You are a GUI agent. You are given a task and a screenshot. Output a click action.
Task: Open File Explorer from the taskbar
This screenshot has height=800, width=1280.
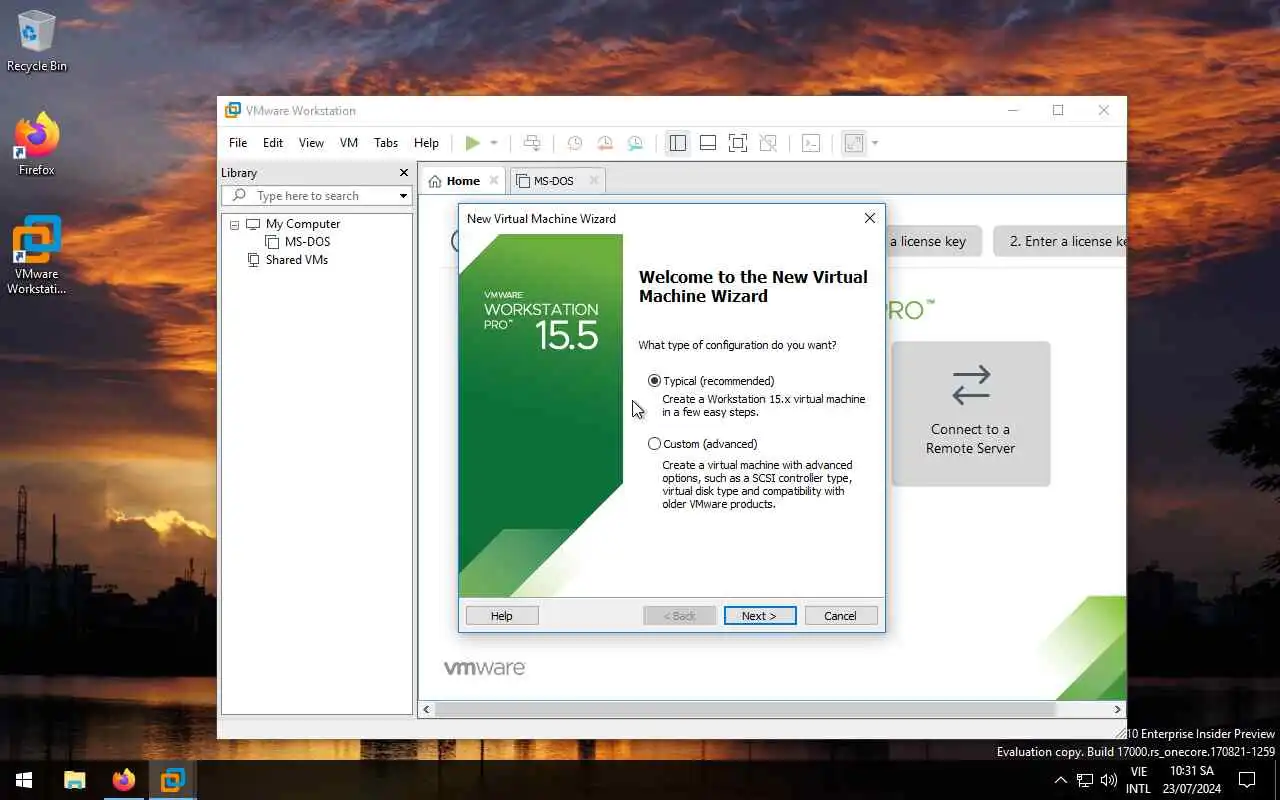[x=75, y=780]
